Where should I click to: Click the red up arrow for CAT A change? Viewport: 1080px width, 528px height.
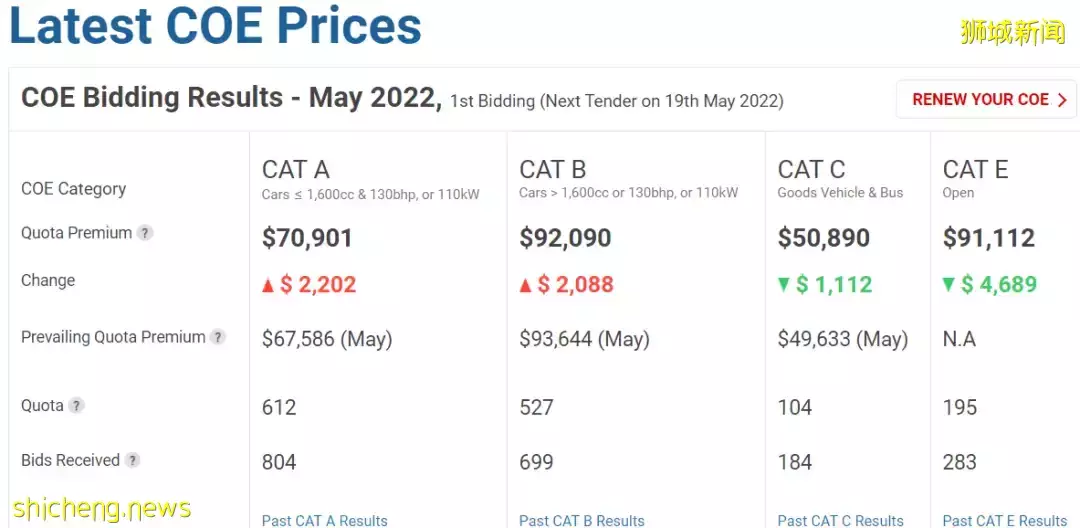click(x=268, y=285)
